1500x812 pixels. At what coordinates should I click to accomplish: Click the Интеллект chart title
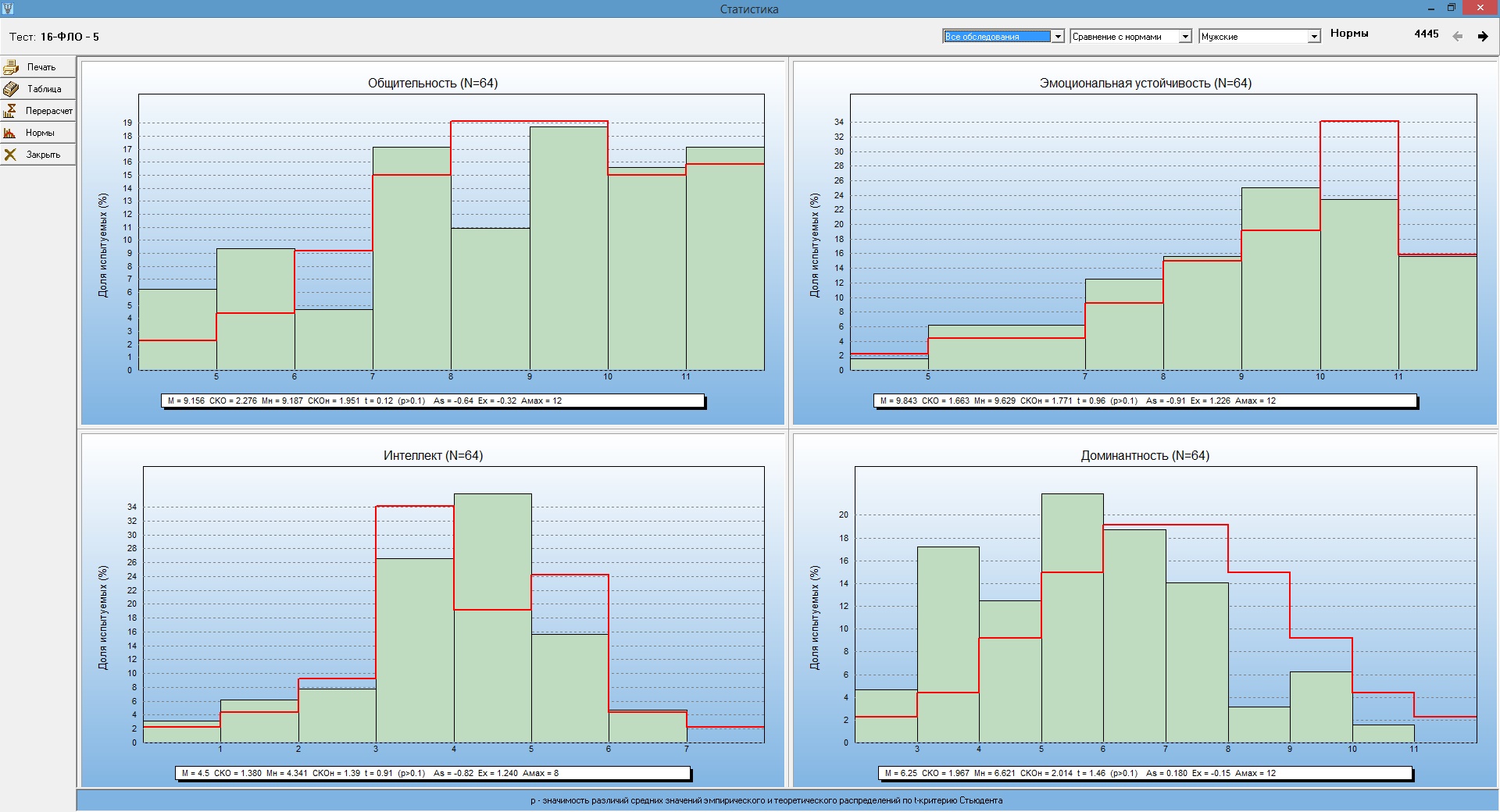click(433, 456)
